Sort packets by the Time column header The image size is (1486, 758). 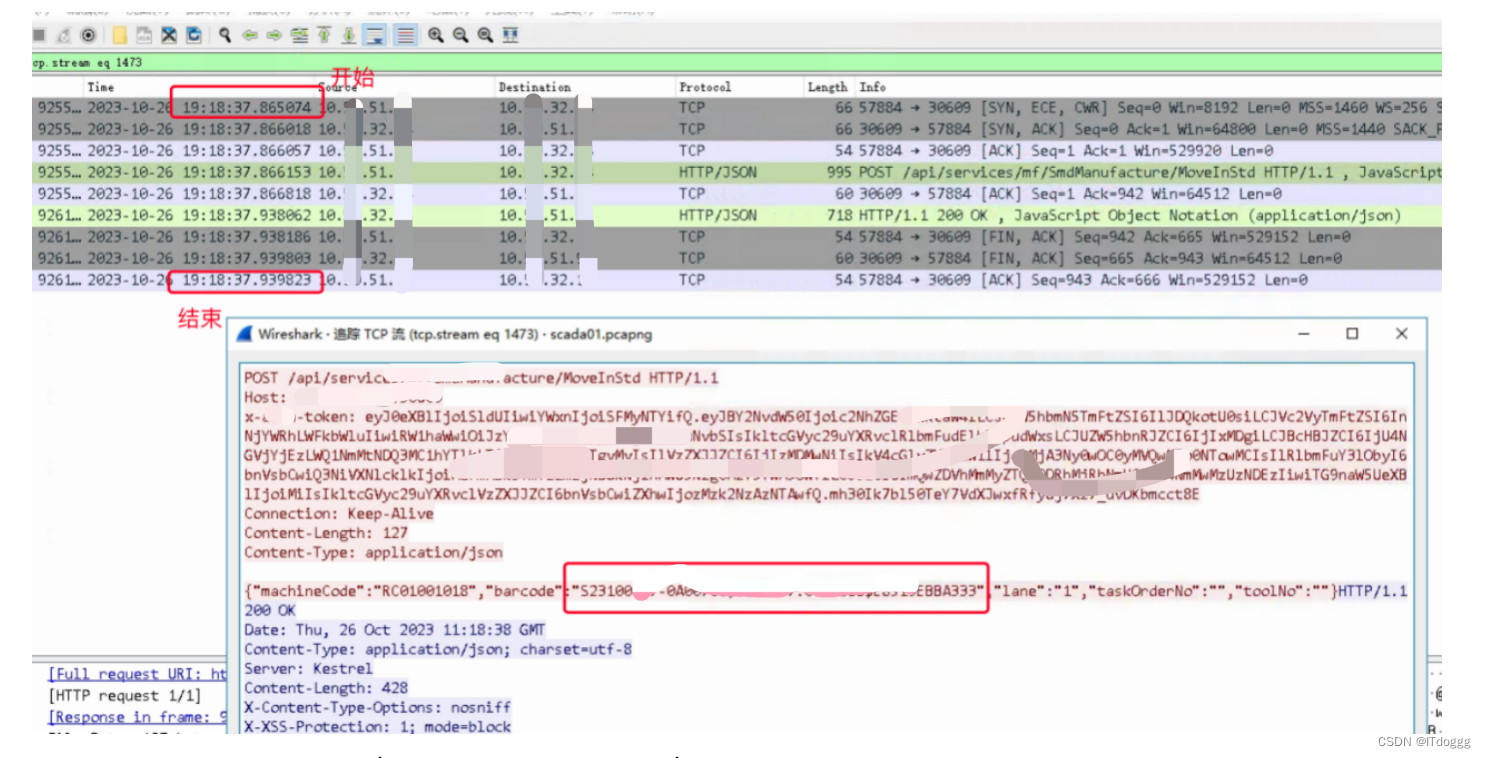(x=101, y=87)
